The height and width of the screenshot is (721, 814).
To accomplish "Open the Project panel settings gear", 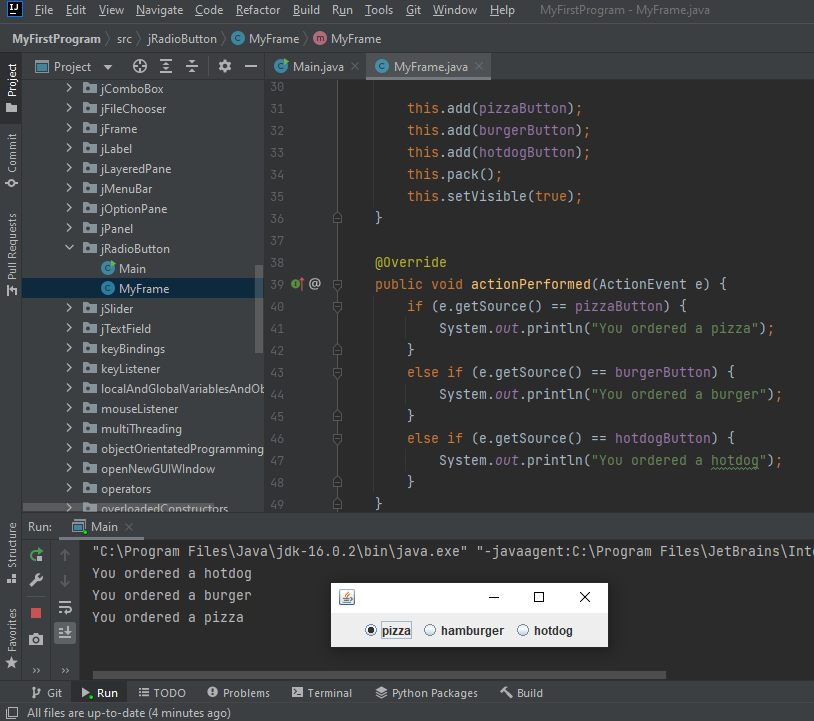I will click(x=224, y=67).
